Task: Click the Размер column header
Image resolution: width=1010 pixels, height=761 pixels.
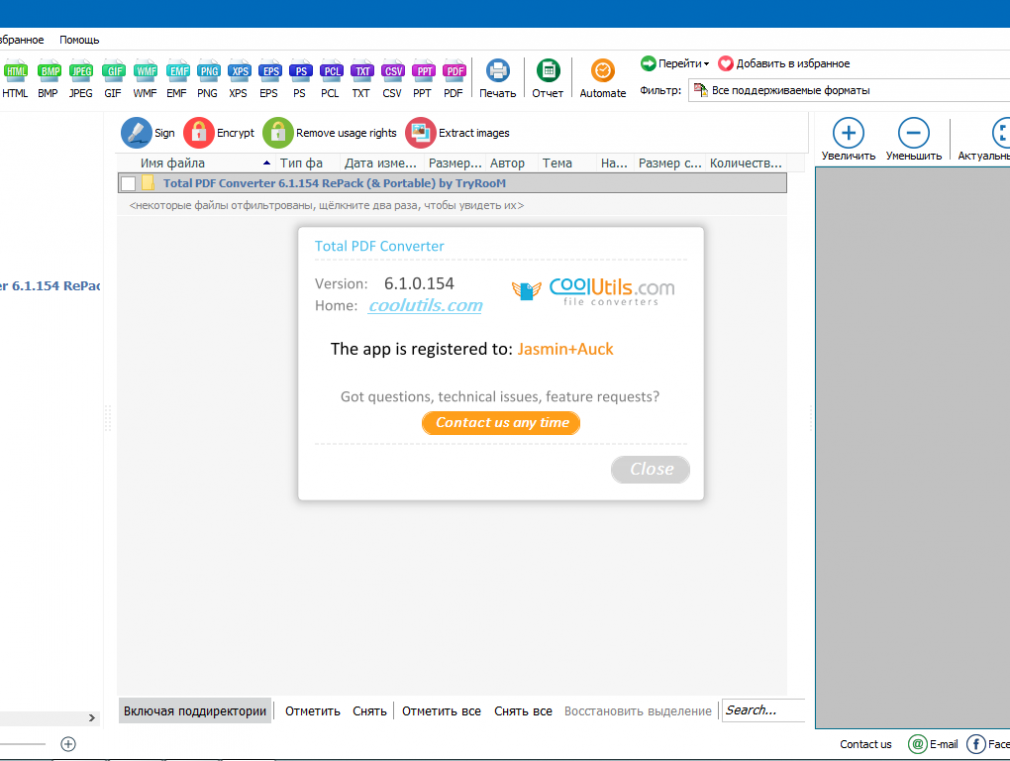Action: [455, 163]
